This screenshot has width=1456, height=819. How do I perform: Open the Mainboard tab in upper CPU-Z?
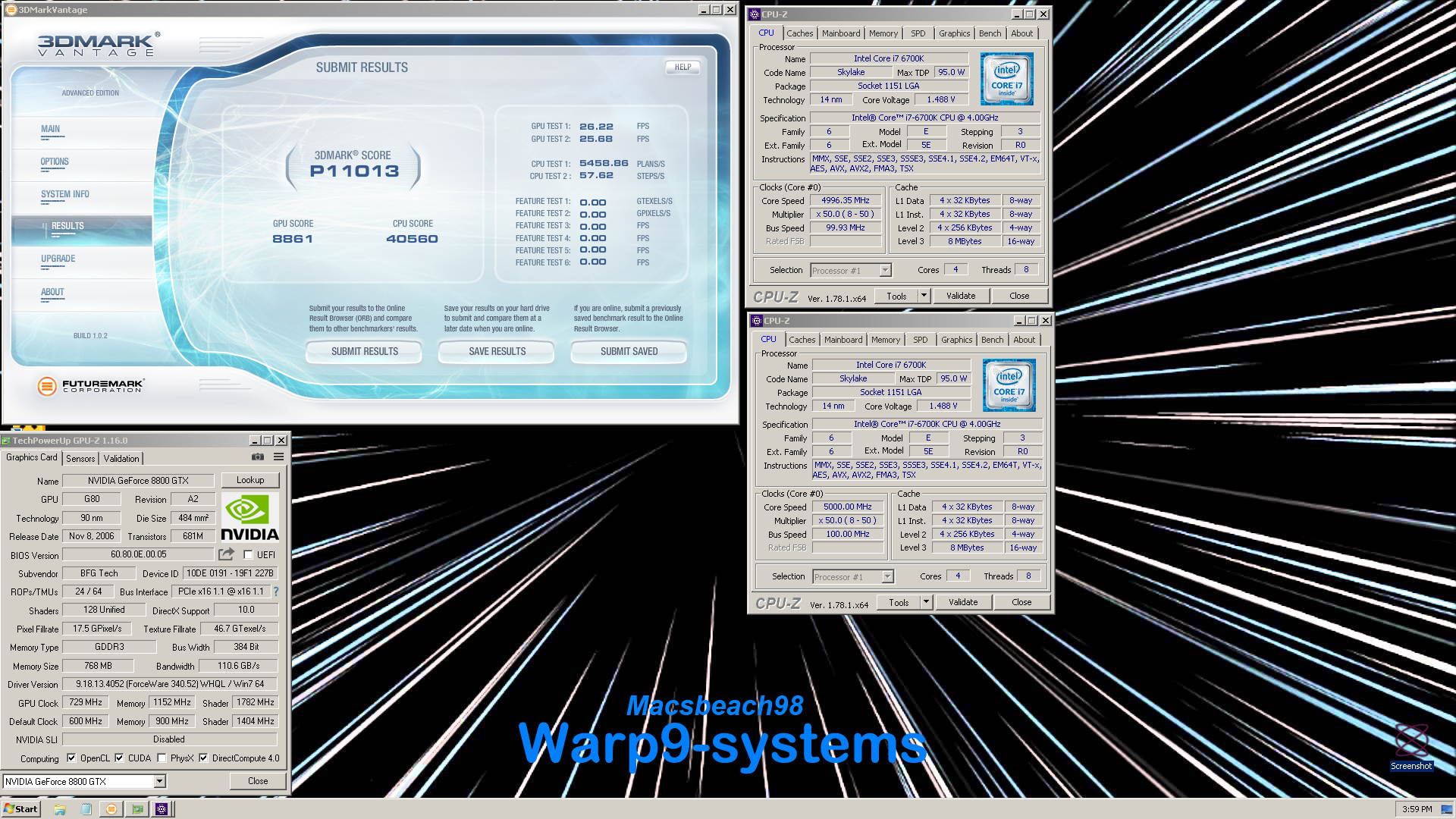pyautogui.click(x=841, y=33)
